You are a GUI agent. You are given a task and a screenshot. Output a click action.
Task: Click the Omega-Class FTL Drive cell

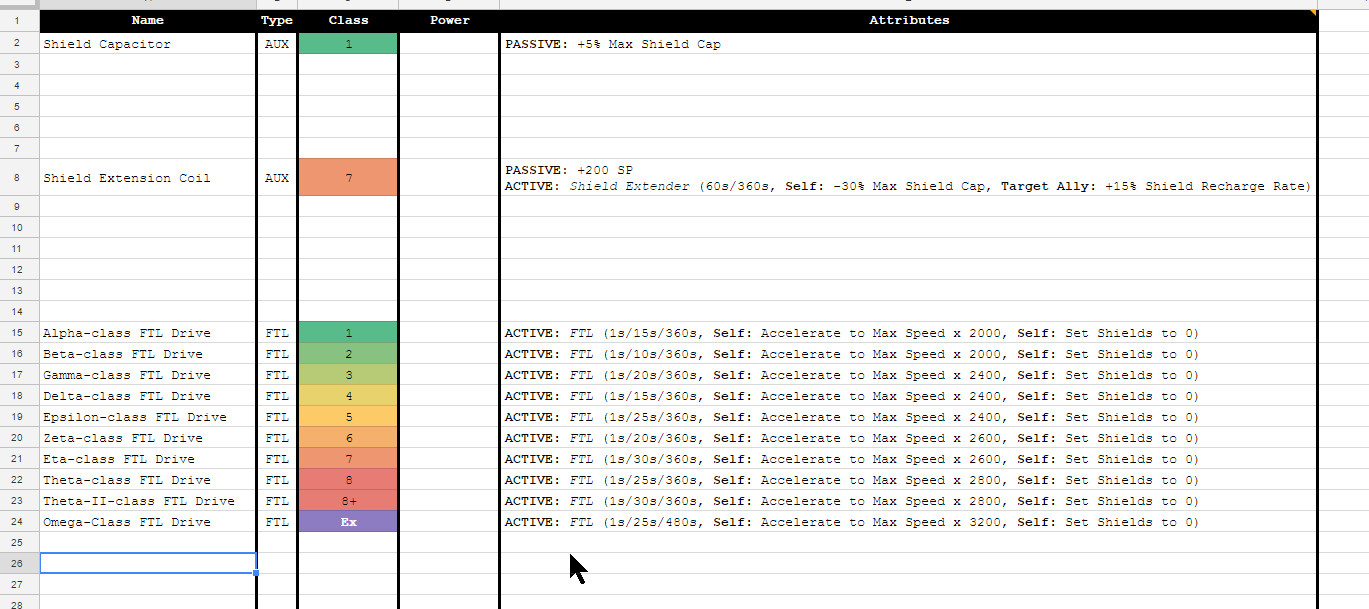tap(147, 522)
